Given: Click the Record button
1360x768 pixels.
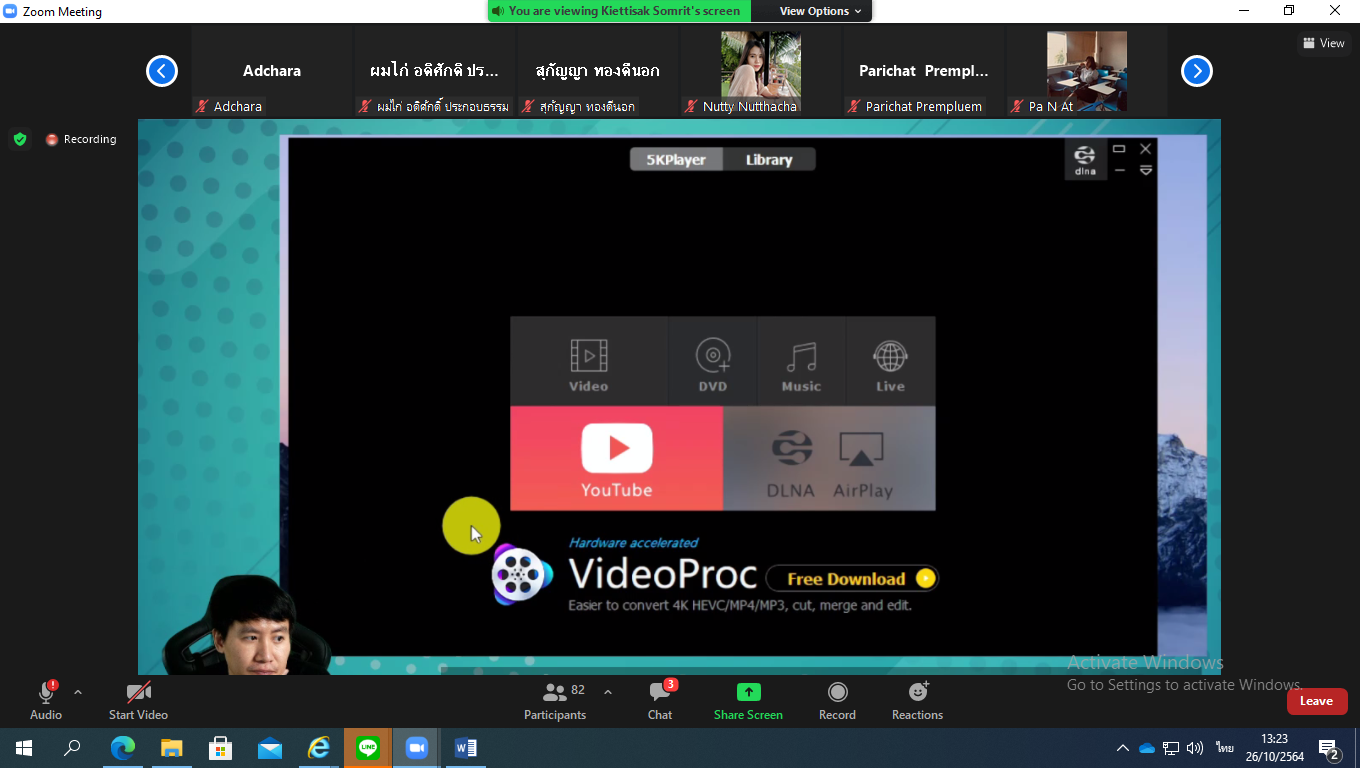Looking at the screenshot, I should pyautogui.click(x=837, y=700).
